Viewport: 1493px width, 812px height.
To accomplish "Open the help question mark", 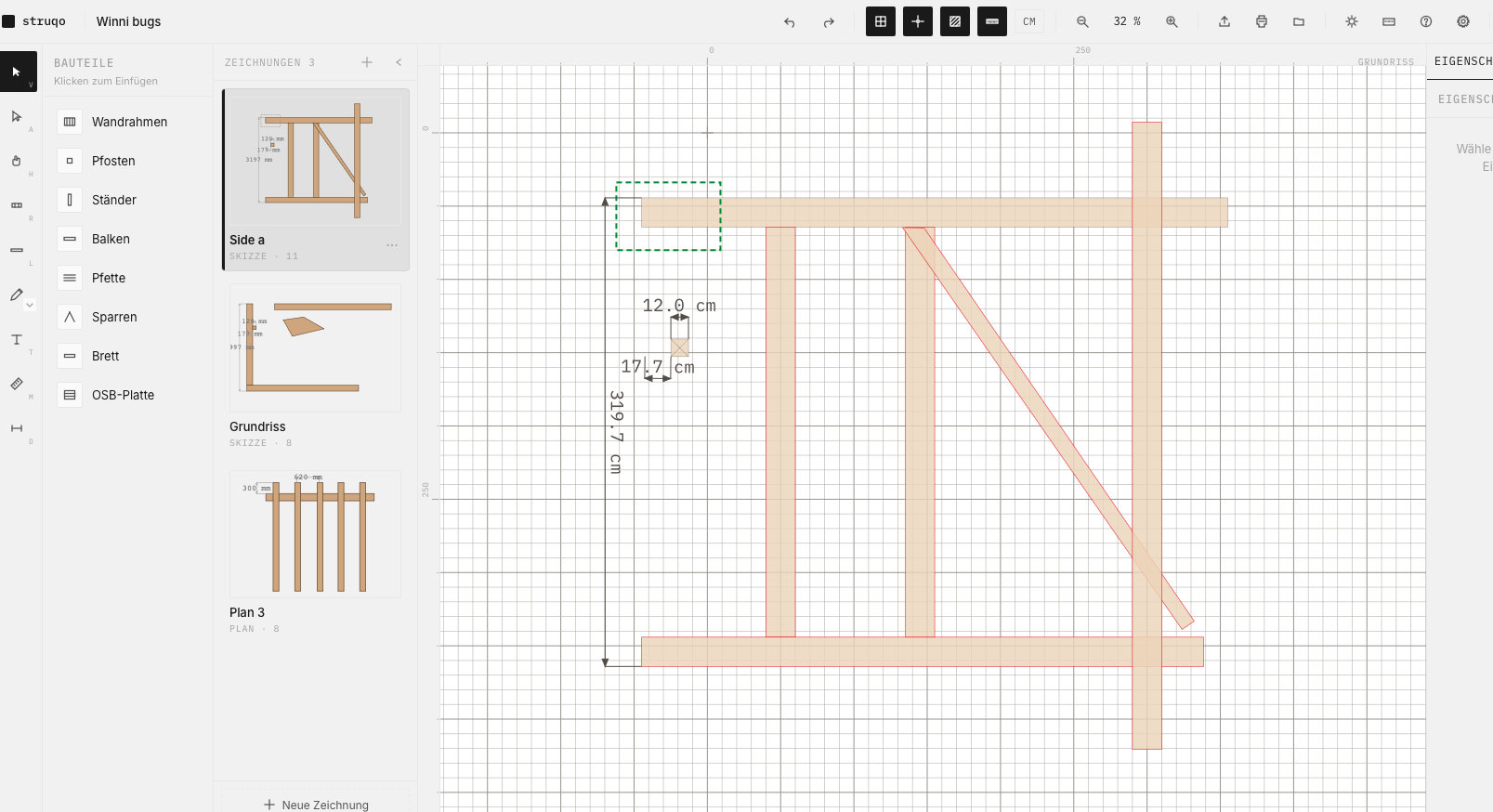I will click(x=1426, y=21).
